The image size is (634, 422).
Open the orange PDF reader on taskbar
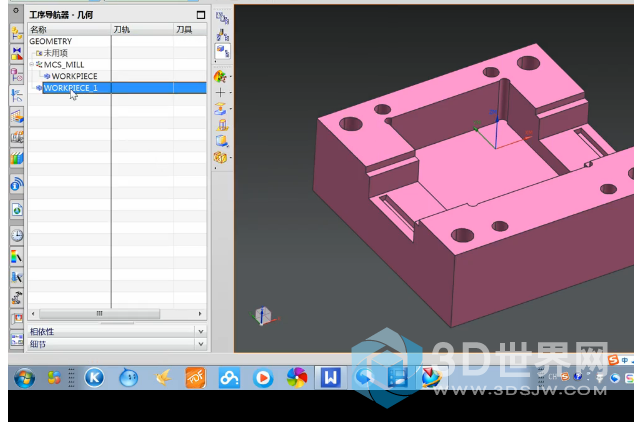click(196, 378)
